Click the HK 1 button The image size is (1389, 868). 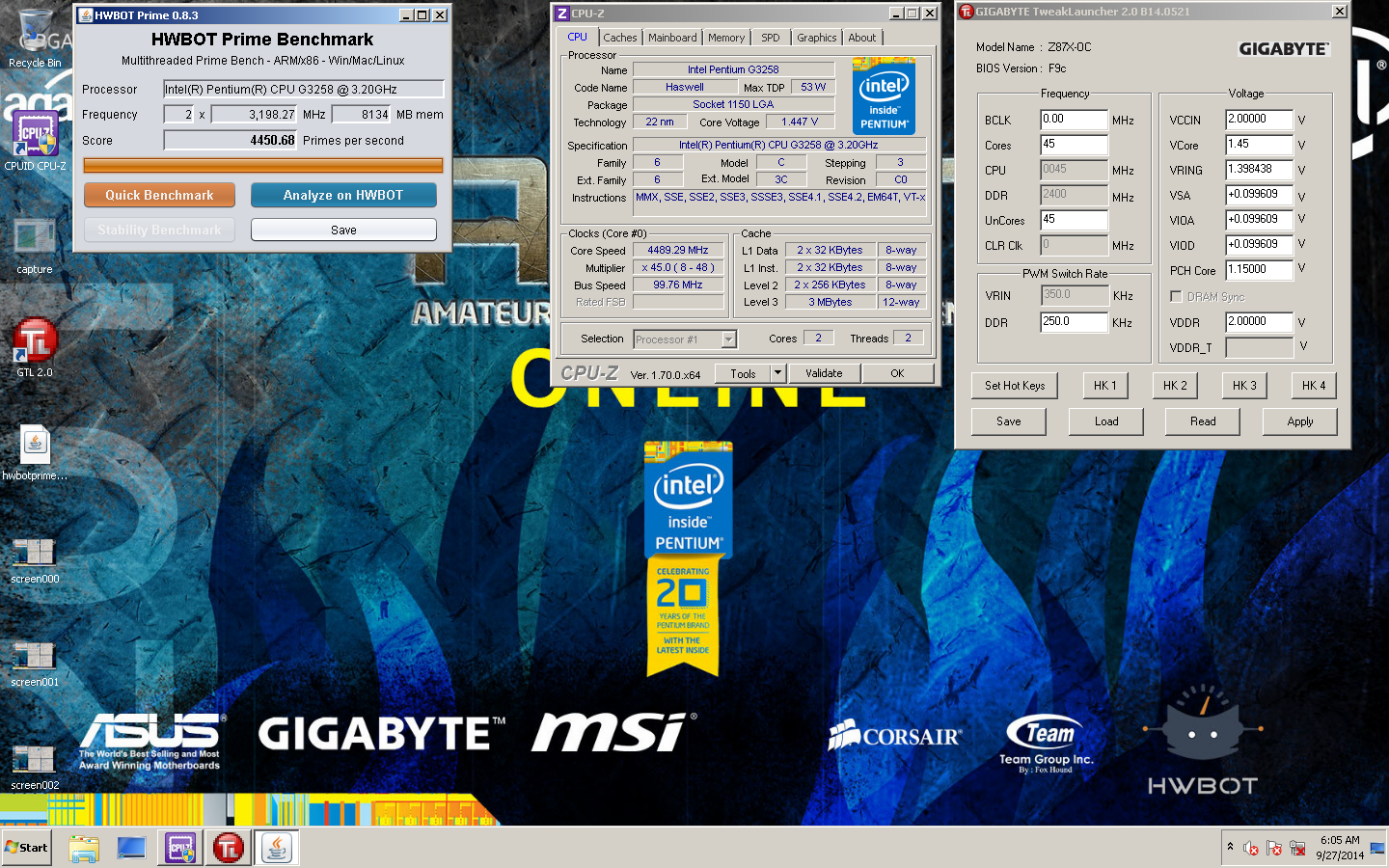tap(1105, 386)
